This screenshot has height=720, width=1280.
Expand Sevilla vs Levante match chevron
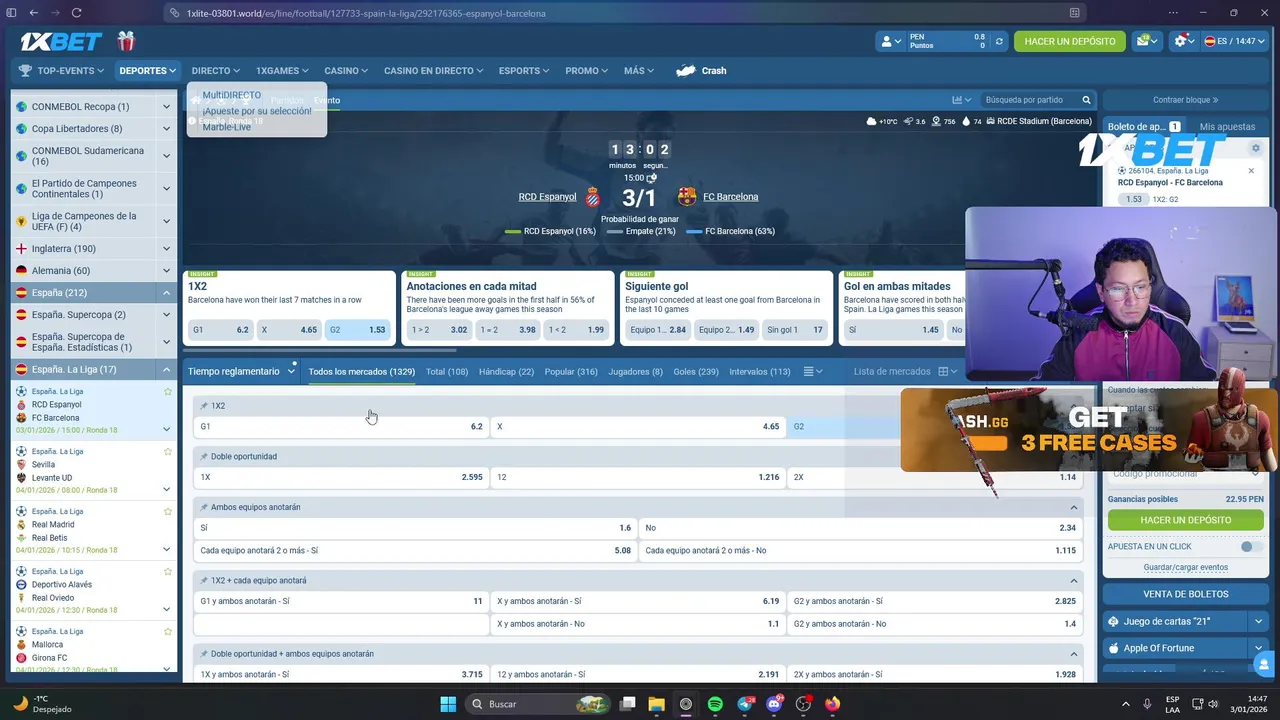pos(166,490)
